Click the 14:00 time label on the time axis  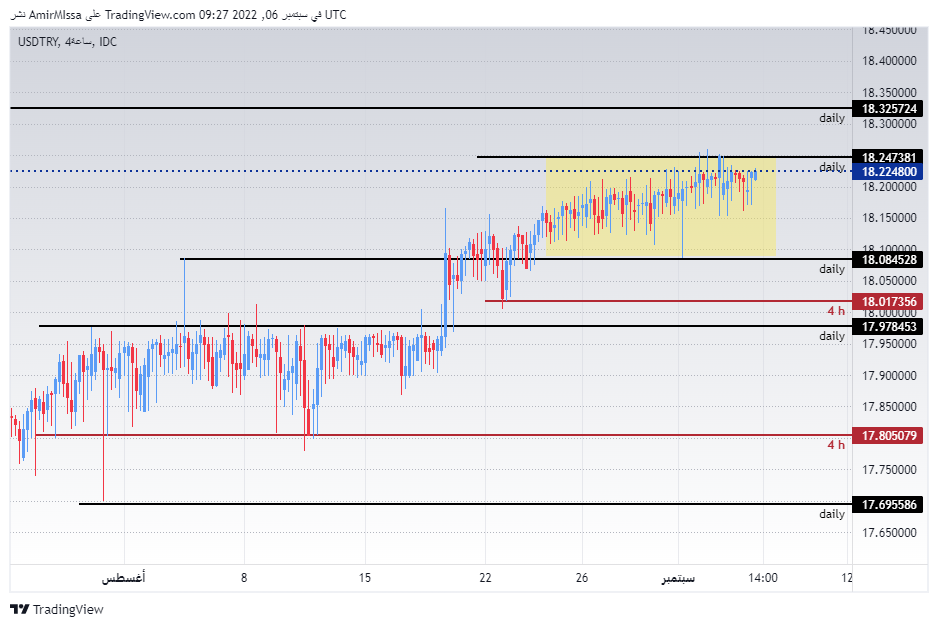[x=763, y=578]
